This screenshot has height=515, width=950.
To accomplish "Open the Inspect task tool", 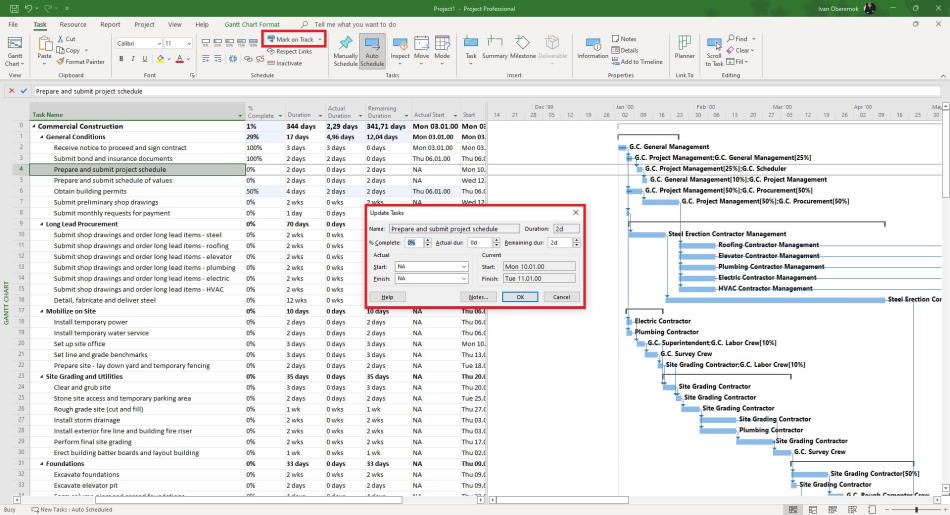I will click(400, 48).
